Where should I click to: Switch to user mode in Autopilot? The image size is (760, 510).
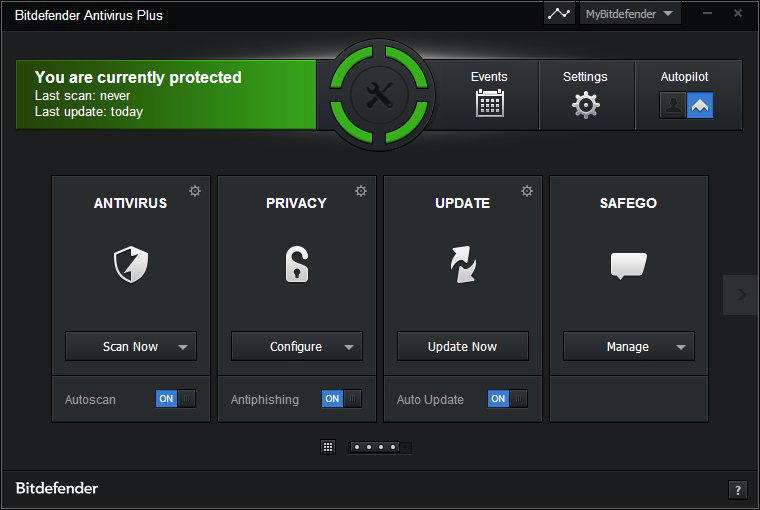pos(673,105)
